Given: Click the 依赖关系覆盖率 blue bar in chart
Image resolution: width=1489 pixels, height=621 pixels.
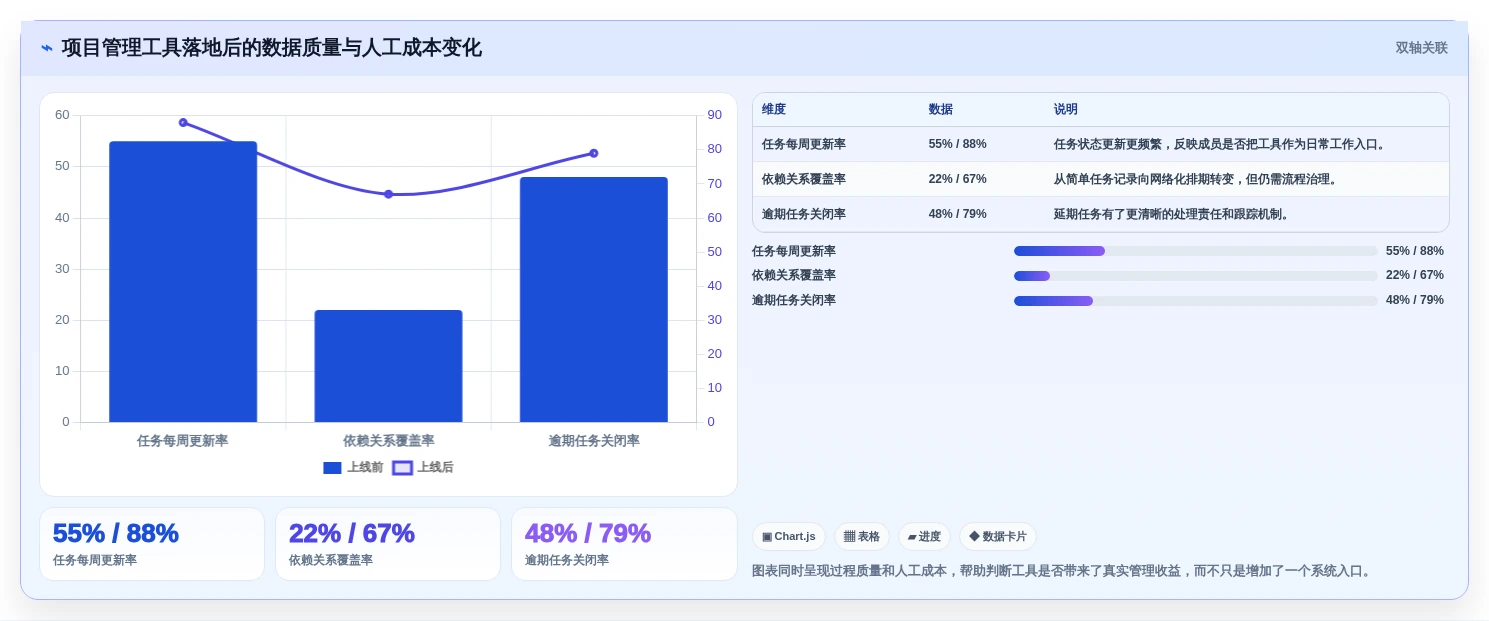Looking at the screenshot, I should click(388, 366).
